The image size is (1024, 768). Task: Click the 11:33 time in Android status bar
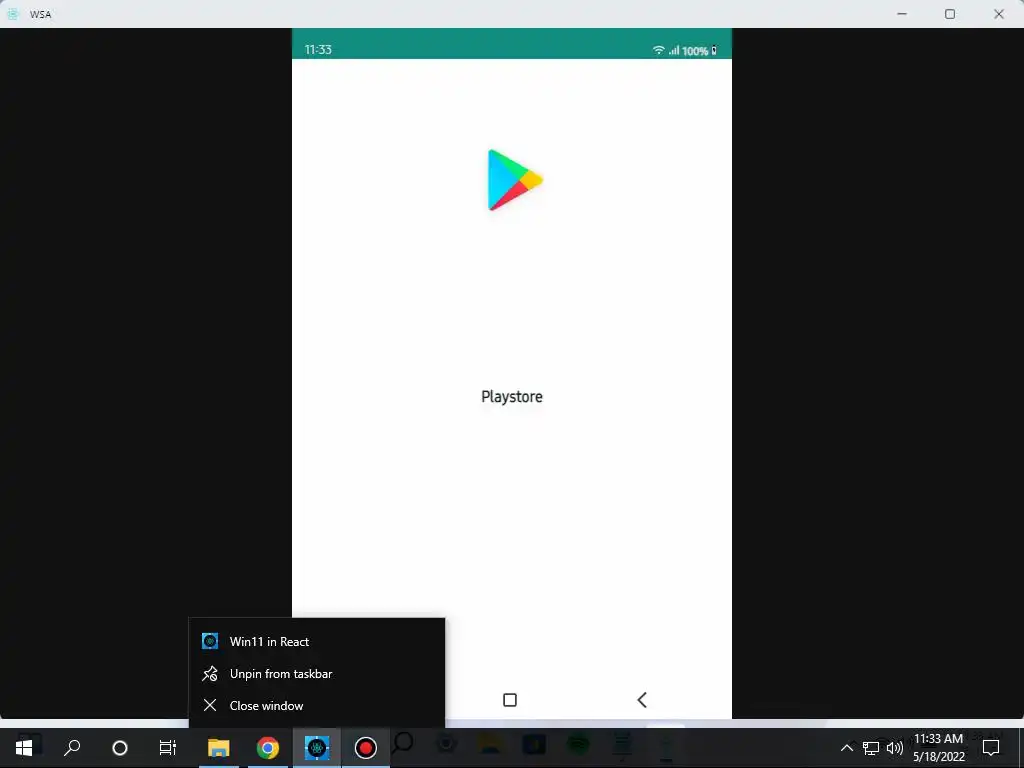click(318, 50)
